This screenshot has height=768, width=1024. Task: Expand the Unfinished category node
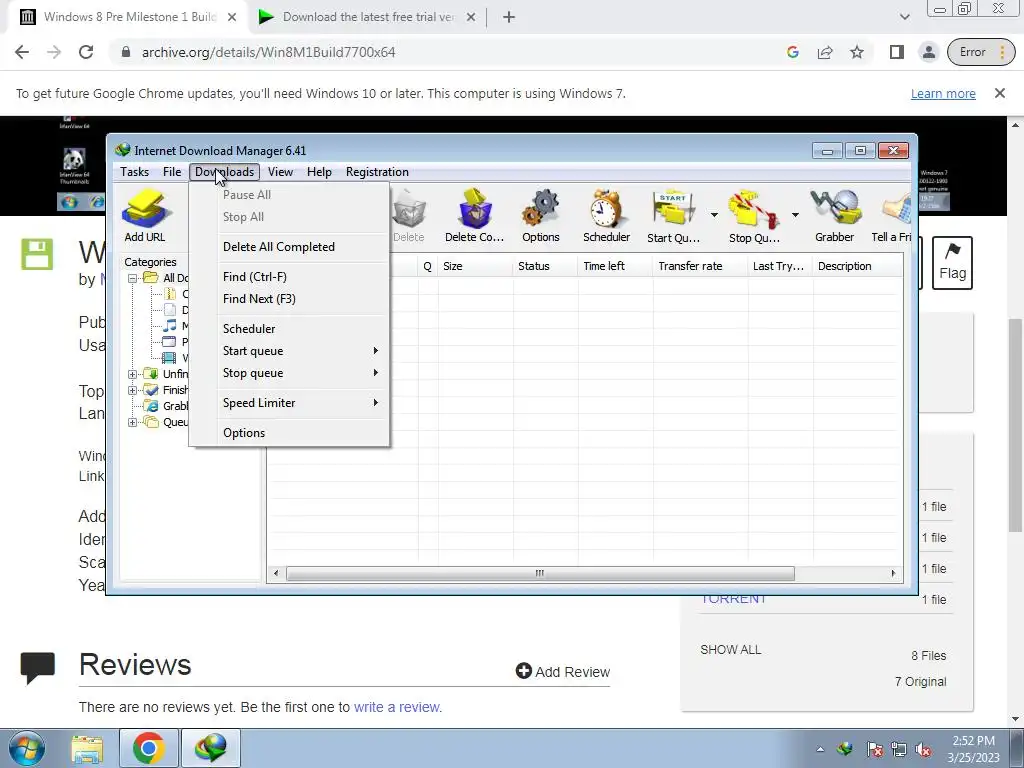click(x=132, y=374)
